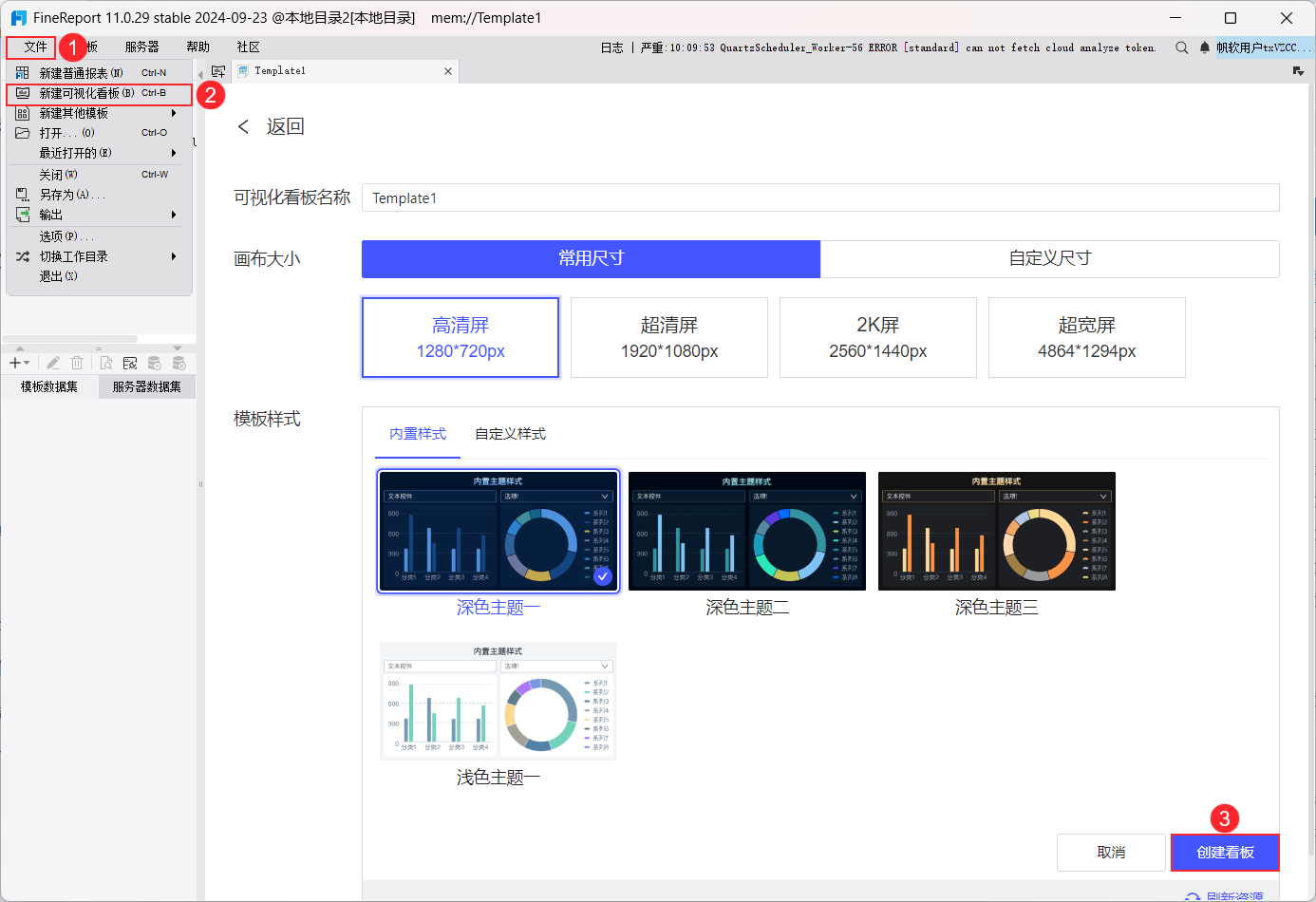The height and width of the screenshot is (902, 1316).
Task: Expand the 输出 submenu
Action: [x=100, y=215]
